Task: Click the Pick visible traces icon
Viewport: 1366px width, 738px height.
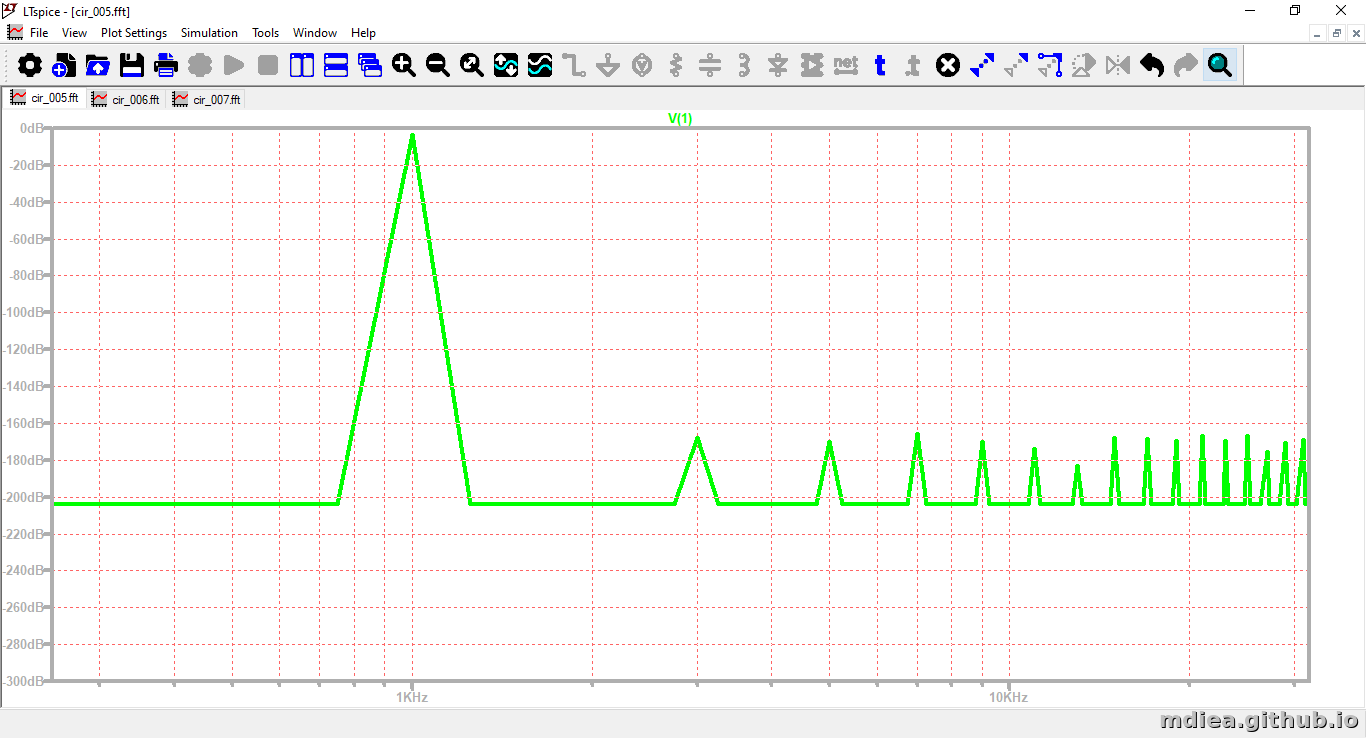Action: point(540,66)
